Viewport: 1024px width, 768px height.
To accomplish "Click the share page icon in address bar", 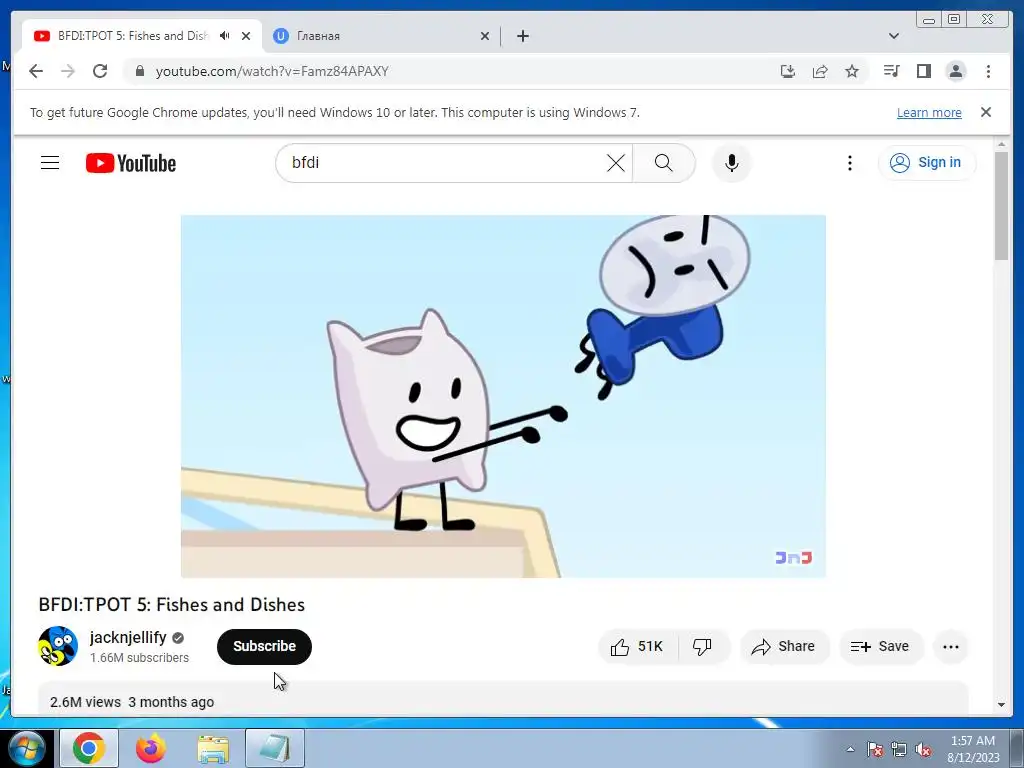I will [x=820, y=71].
